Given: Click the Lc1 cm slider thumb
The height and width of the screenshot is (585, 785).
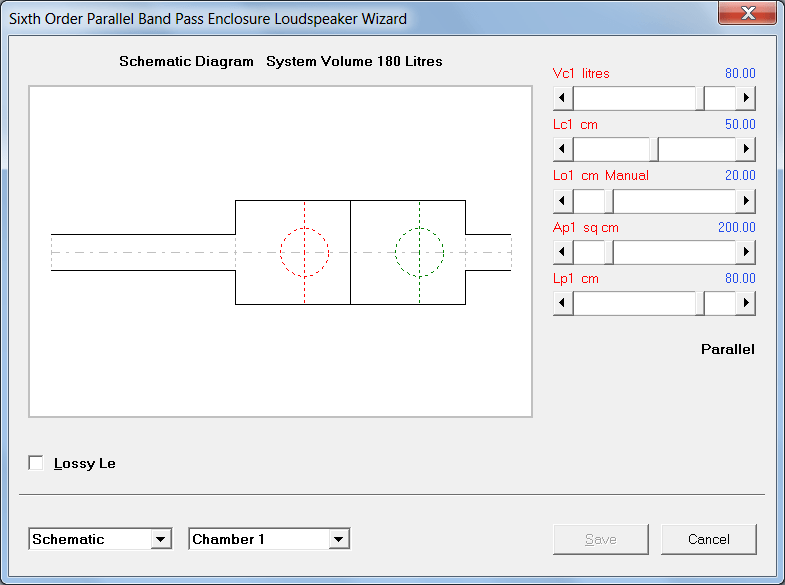Looking at the screenshot, I should point(654,149).
